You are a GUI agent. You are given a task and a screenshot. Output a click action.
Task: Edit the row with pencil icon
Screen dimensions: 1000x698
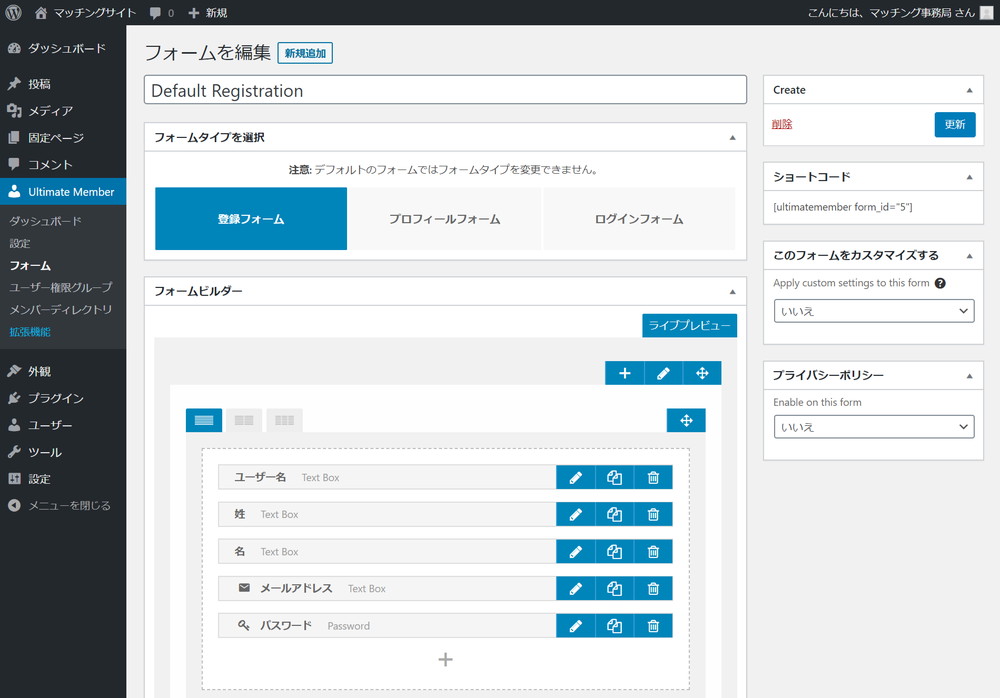coord(663,373)
